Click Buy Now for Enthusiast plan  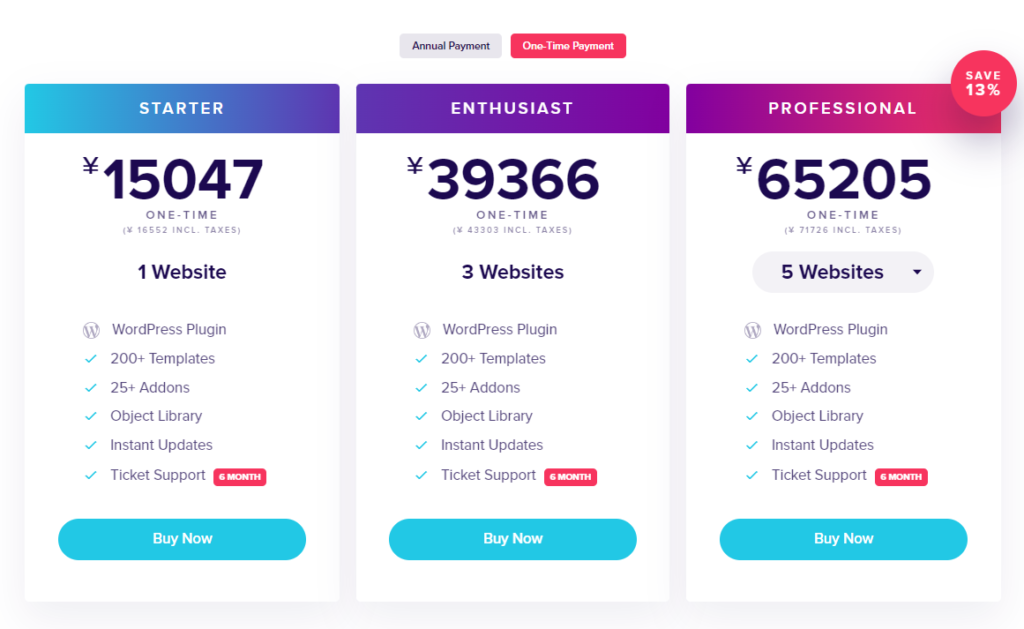coord(512,539)
